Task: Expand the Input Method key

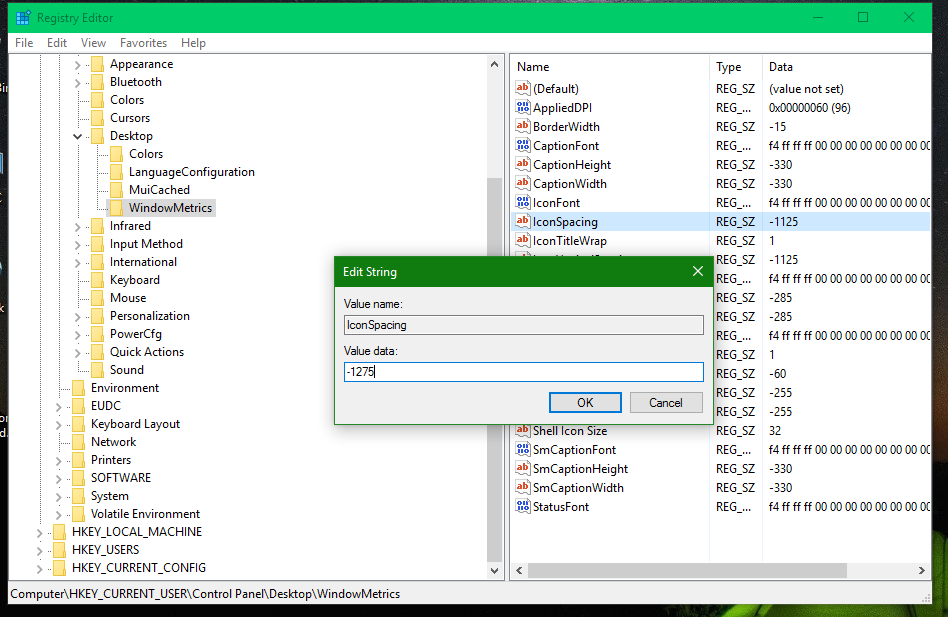Action: (x=77, y=243)
